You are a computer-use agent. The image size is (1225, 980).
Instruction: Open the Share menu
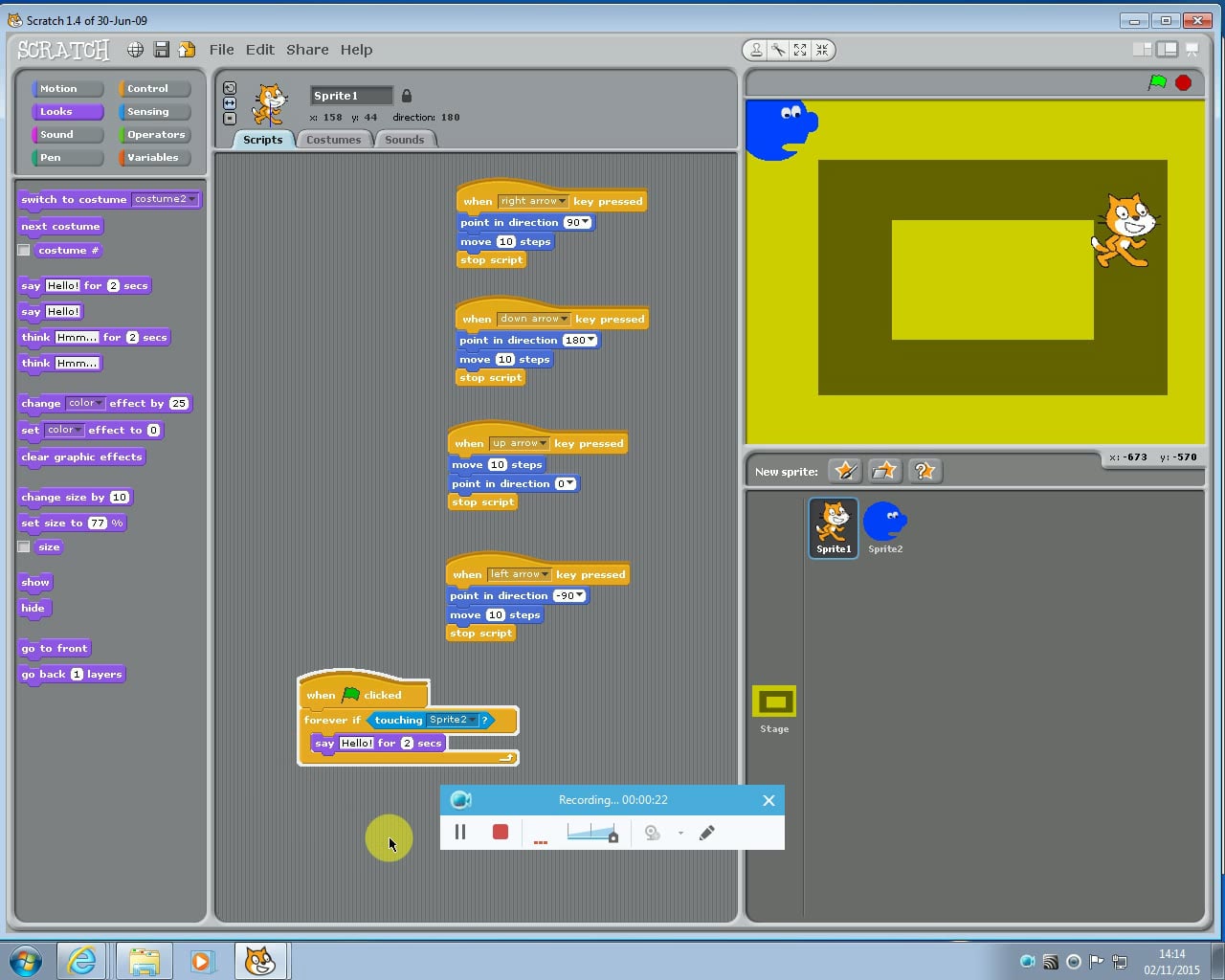tap(307, 50)
